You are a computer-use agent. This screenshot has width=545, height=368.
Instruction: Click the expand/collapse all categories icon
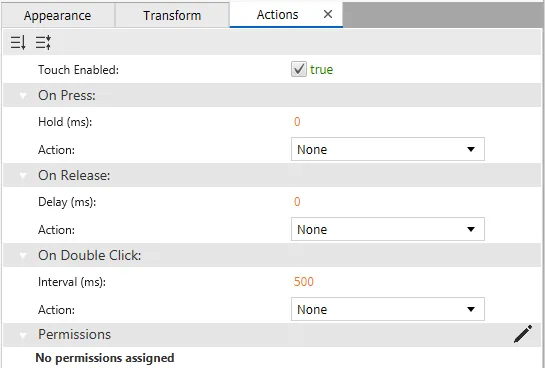[43, 42]
